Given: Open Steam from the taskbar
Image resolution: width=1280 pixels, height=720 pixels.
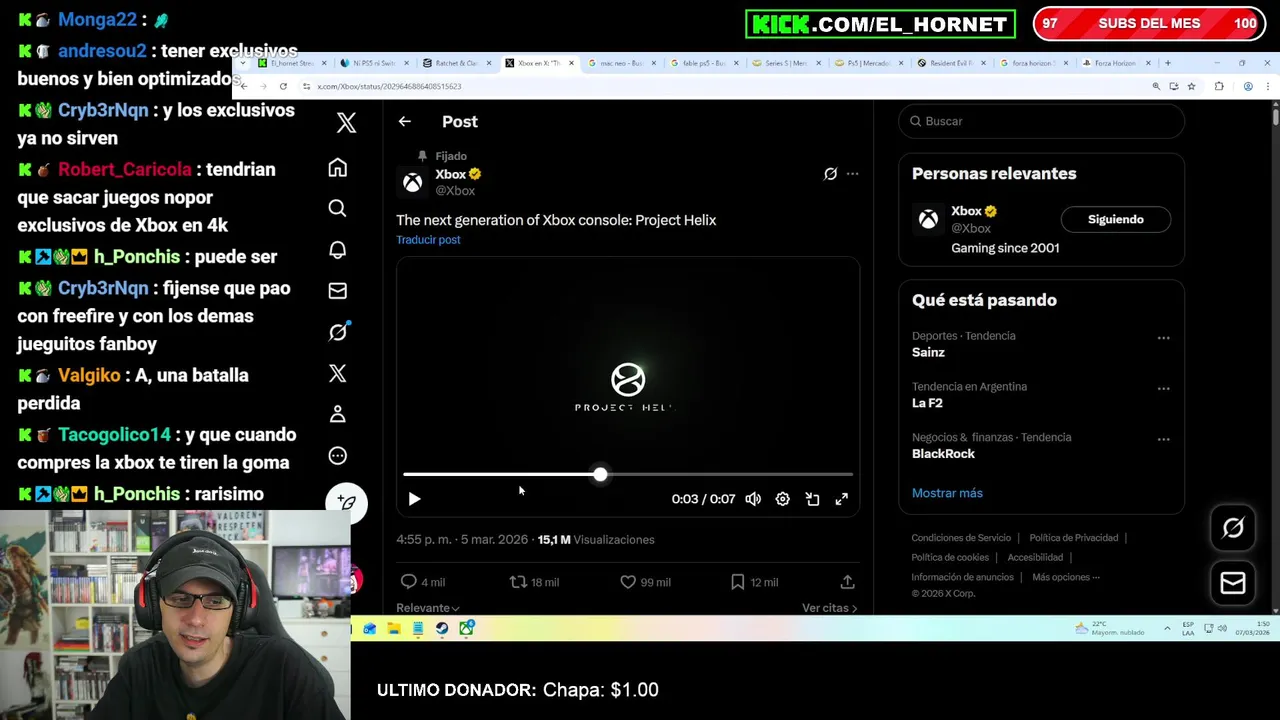Looking at the screenshot, I should (442, 629).
